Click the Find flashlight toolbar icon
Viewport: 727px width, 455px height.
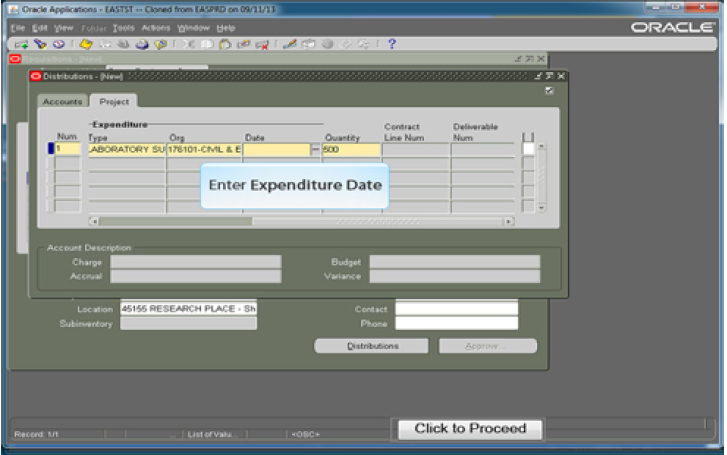click(40, 44)
